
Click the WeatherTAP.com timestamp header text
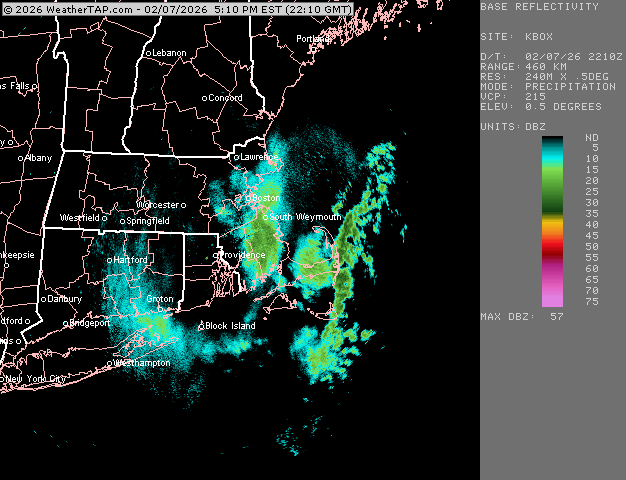[178, 9]
